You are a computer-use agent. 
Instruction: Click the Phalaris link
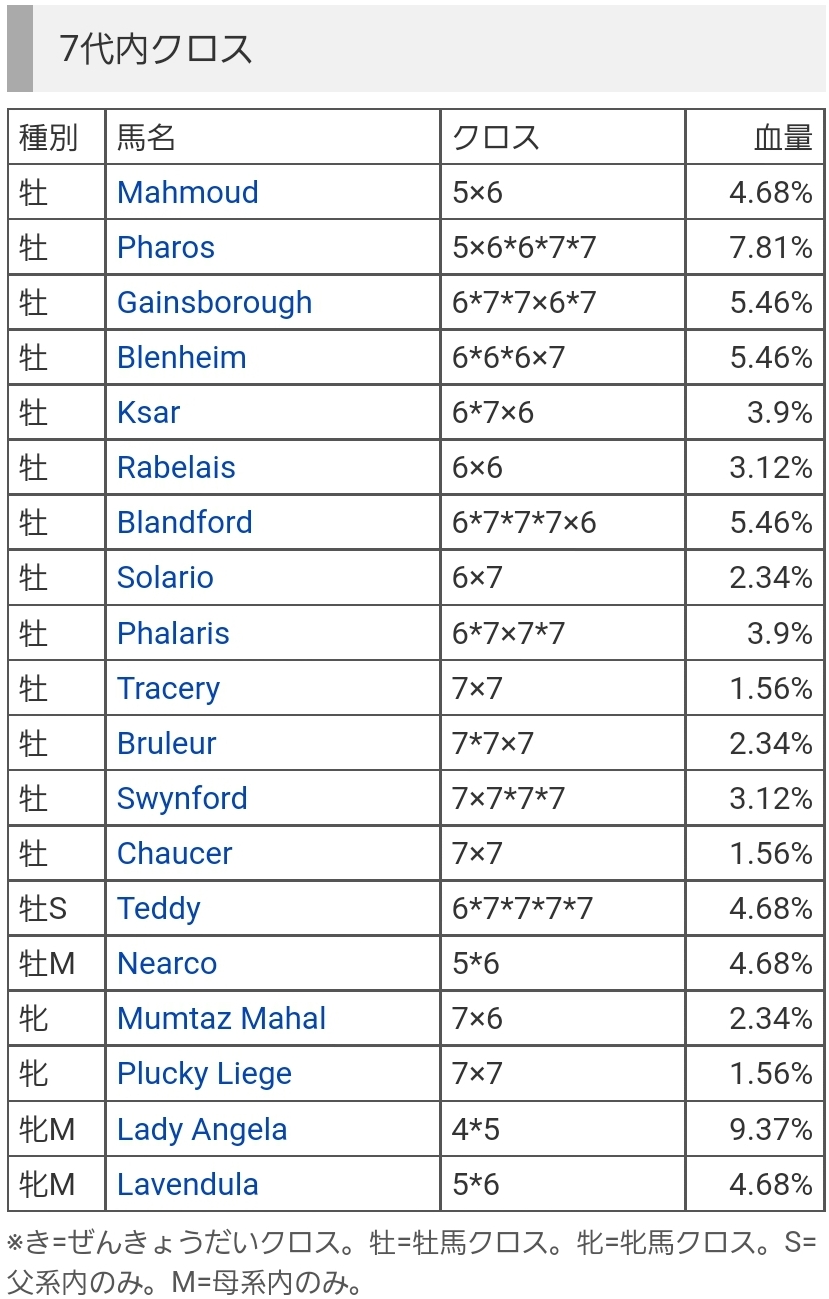coord(173,633)
